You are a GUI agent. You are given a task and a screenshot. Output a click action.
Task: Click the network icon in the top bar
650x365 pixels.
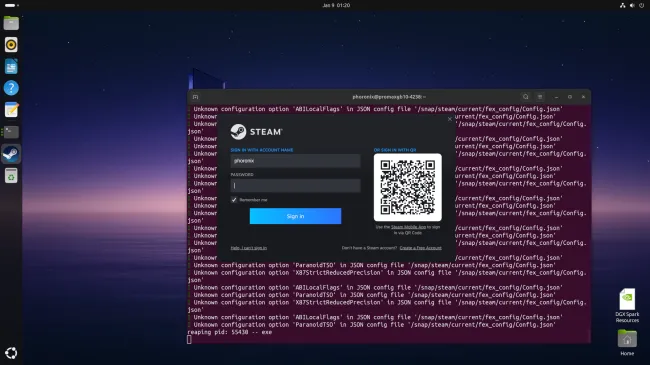pyautogui.click(x=622, y=5)
